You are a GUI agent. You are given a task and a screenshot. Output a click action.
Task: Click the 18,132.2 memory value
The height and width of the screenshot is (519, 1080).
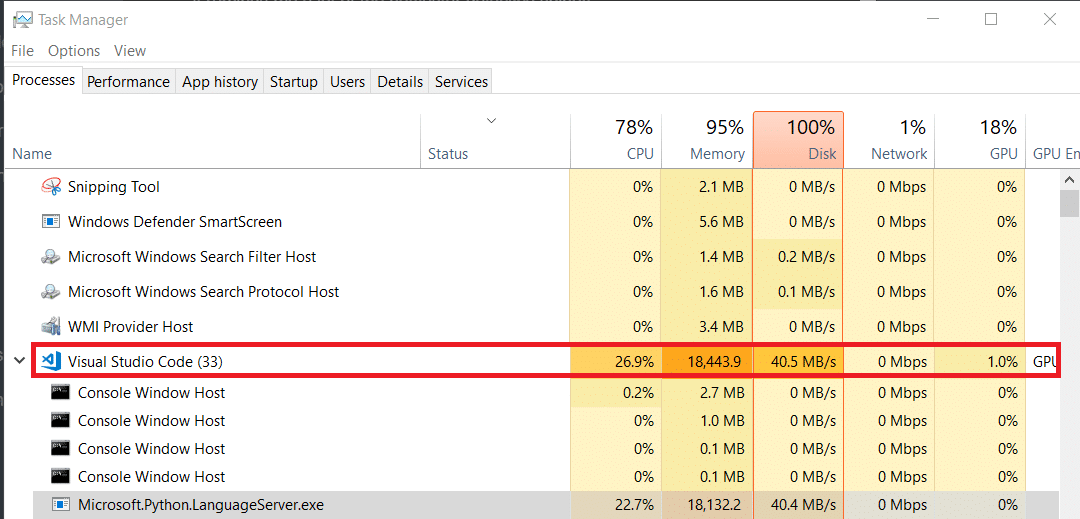point(707,505)
